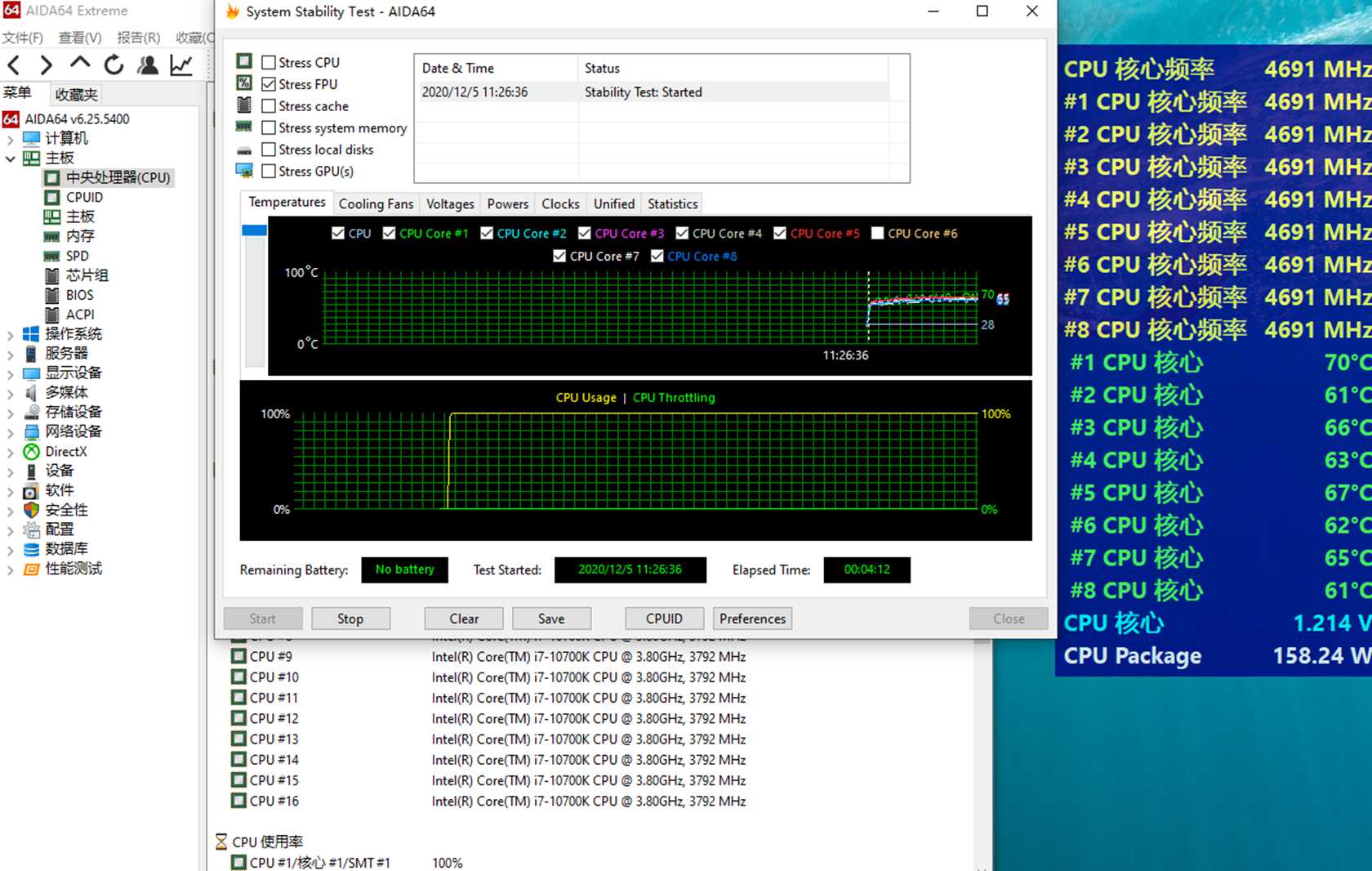
Task: Enable CPU Core #6 temperature checkbox
Action: (x=878, y=234)
